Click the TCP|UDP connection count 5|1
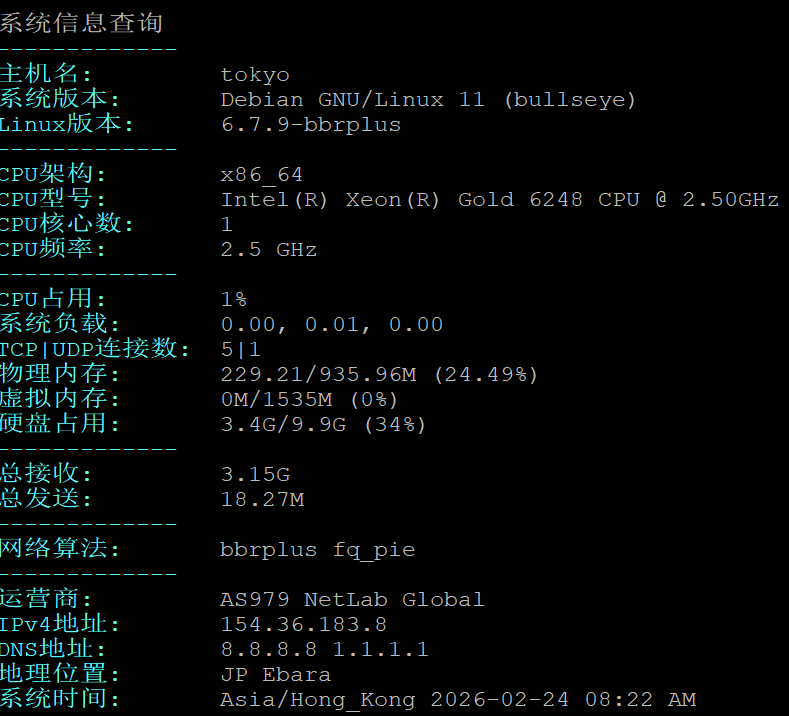Screen dimensions: 789x716 tap(240, 349)
